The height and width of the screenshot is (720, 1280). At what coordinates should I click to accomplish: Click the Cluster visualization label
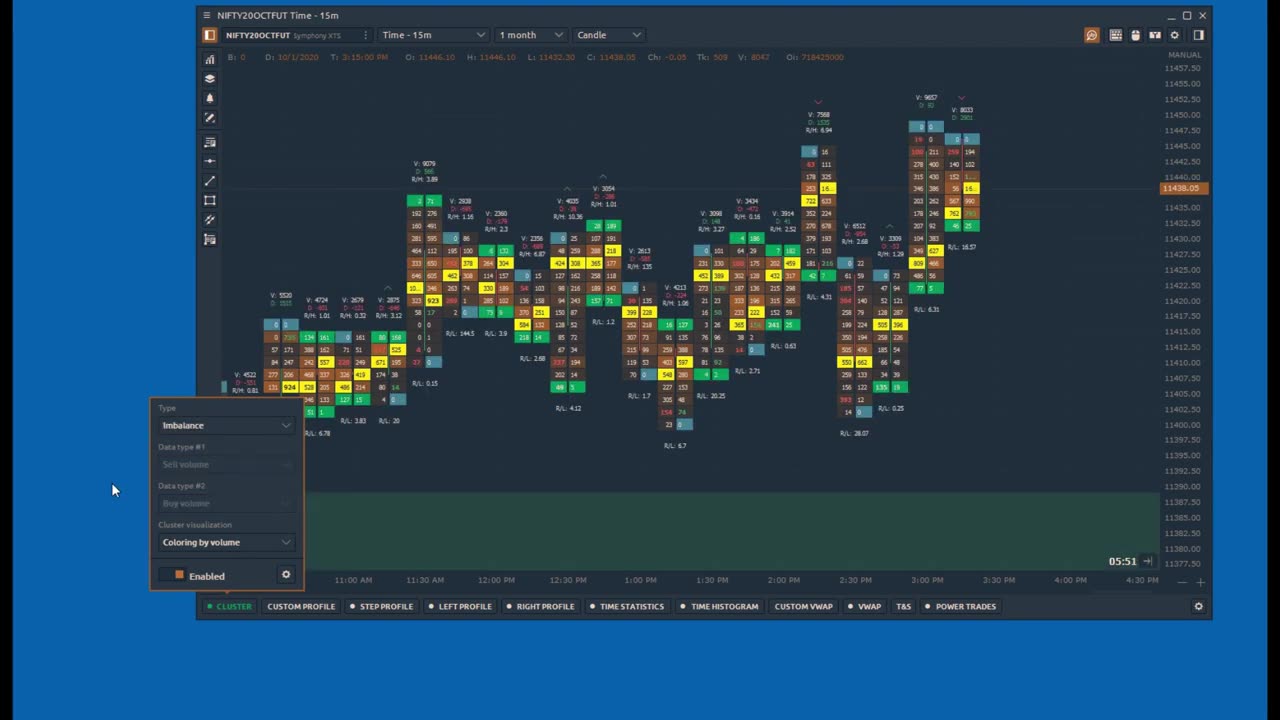click(195, 524)
